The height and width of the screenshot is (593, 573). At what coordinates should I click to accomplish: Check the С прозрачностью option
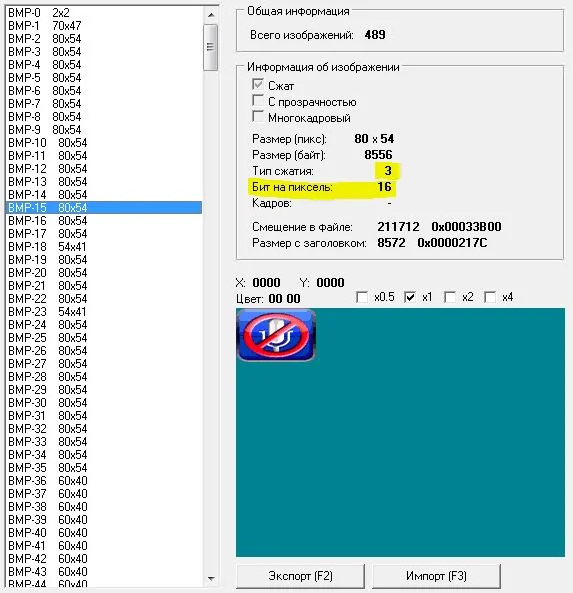tap(258, 100)
